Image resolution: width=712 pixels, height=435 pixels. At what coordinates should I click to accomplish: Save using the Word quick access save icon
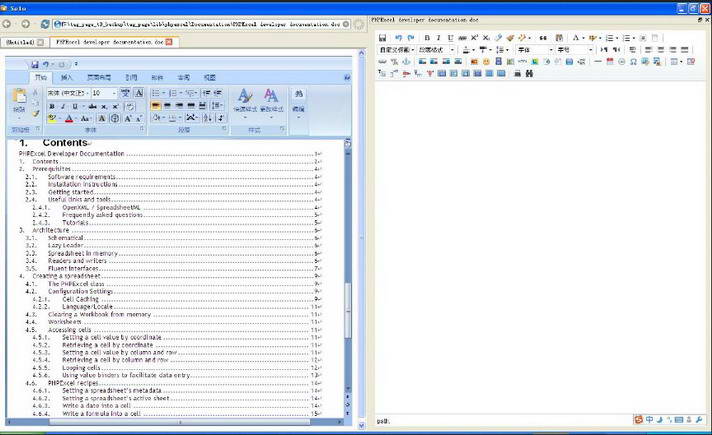pos(35,64)
